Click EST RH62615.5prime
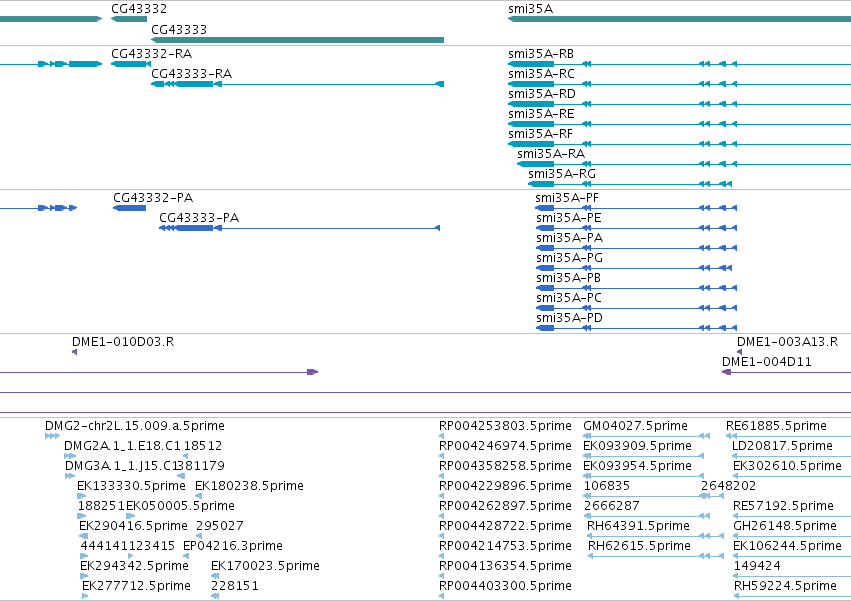851x601 pixels. click(x=639, y=546)
